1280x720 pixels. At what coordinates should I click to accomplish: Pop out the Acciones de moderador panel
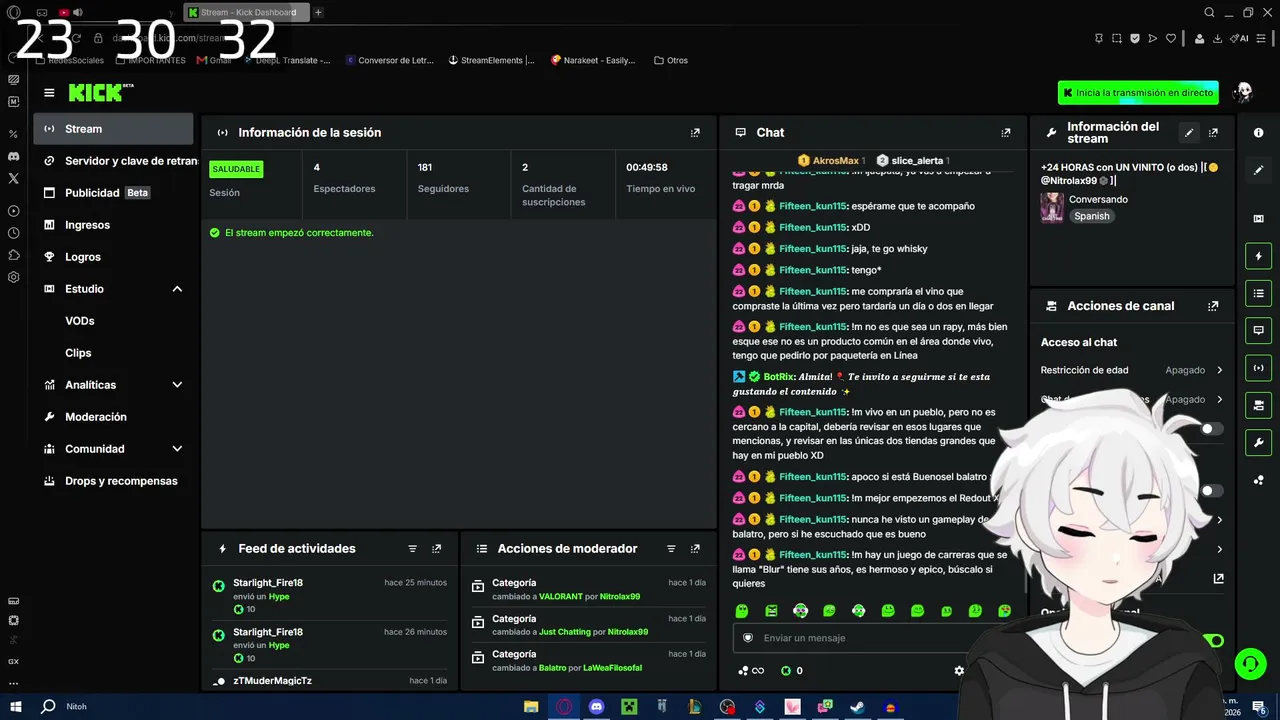pos(695,549)
